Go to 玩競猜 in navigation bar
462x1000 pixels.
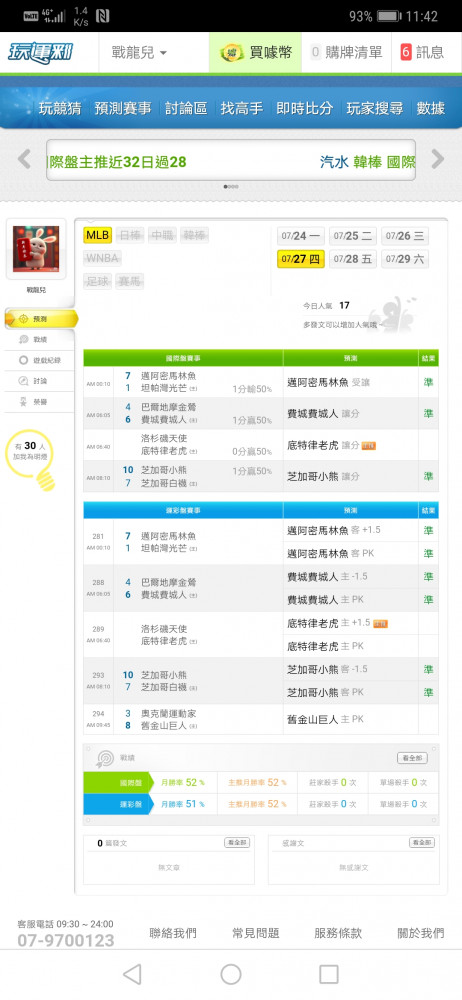pos(60,108)
